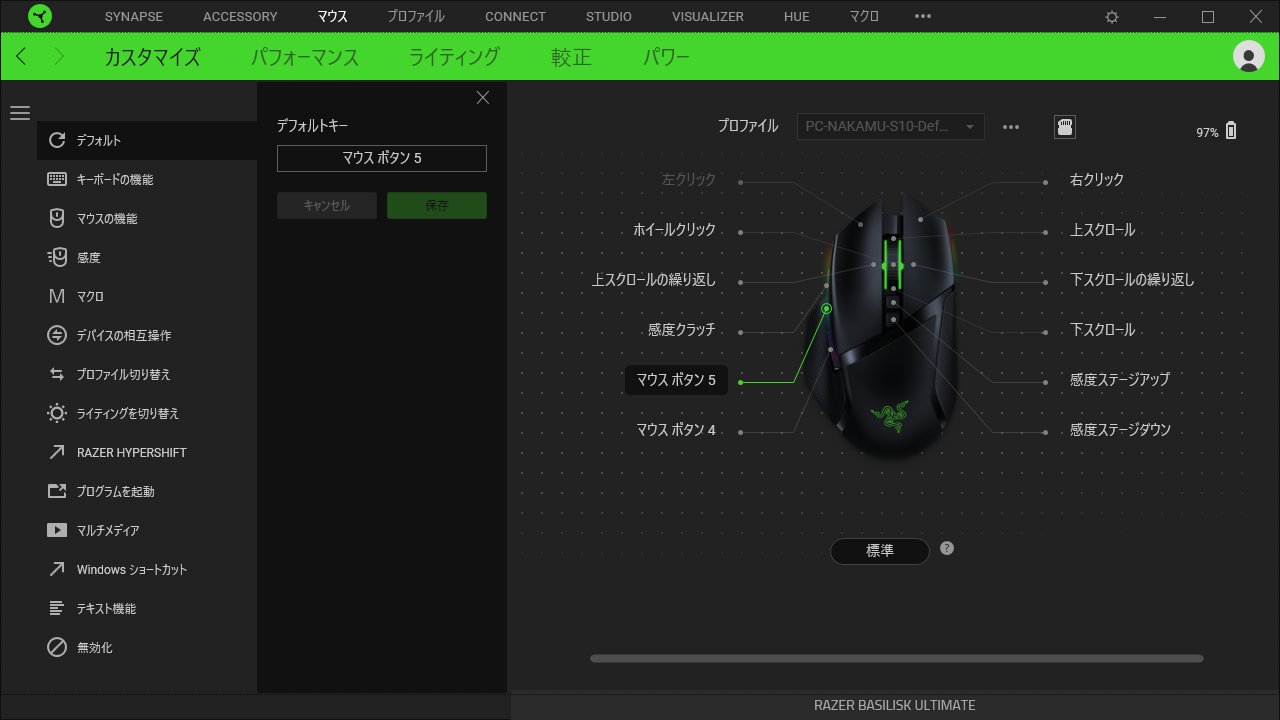Show more top-menu tabs via ellipsis
Screen dimensions: 1280x720
coord(923,16)
